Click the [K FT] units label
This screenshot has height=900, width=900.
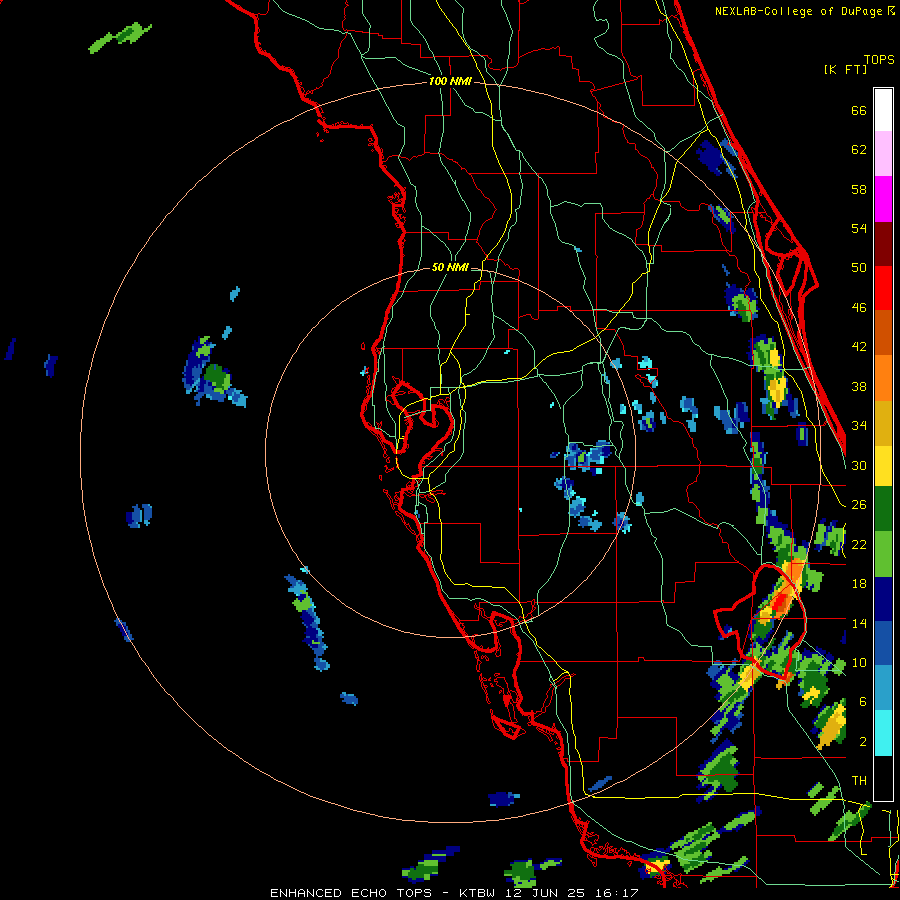click(845, 69)
